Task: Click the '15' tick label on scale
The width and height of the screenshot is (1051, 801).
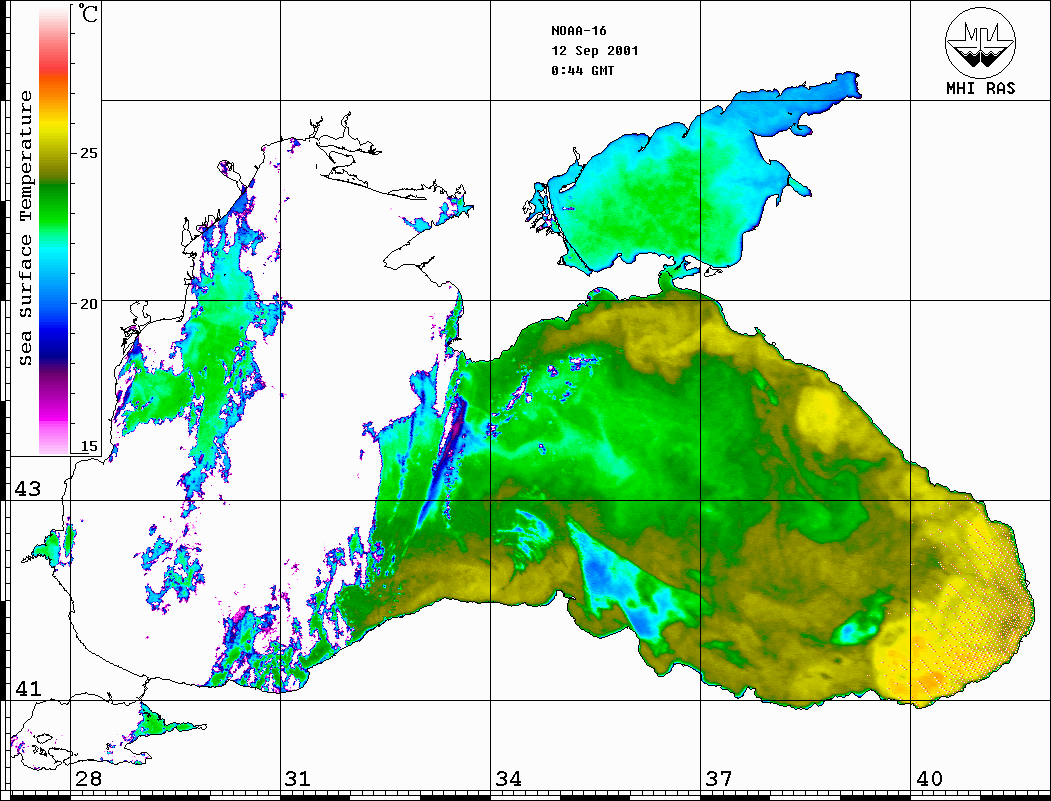Action: (88, 446)
